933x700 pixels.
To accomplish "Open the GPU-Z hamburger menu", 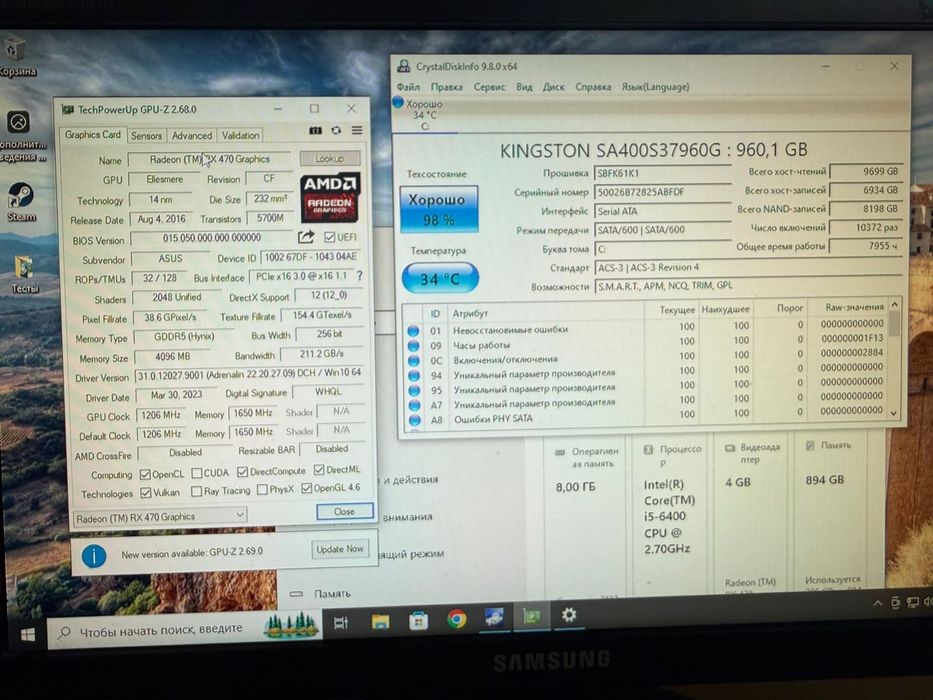I will click(357, 130).
